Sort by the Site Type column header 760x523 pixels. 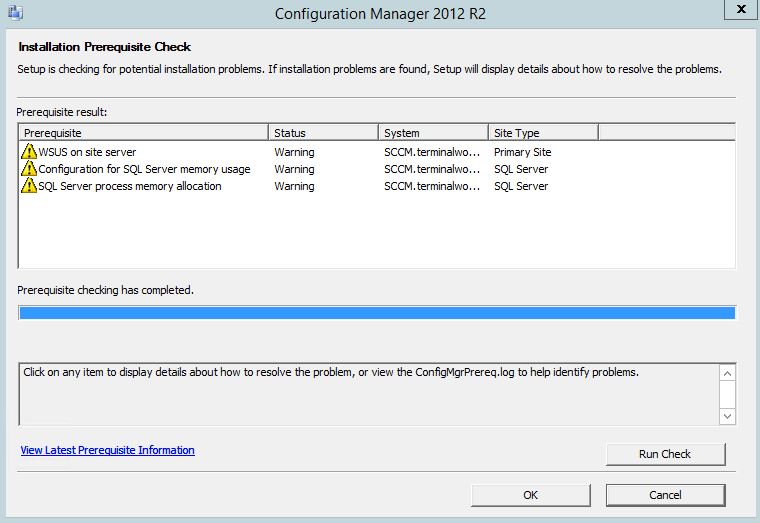(543, 133)
